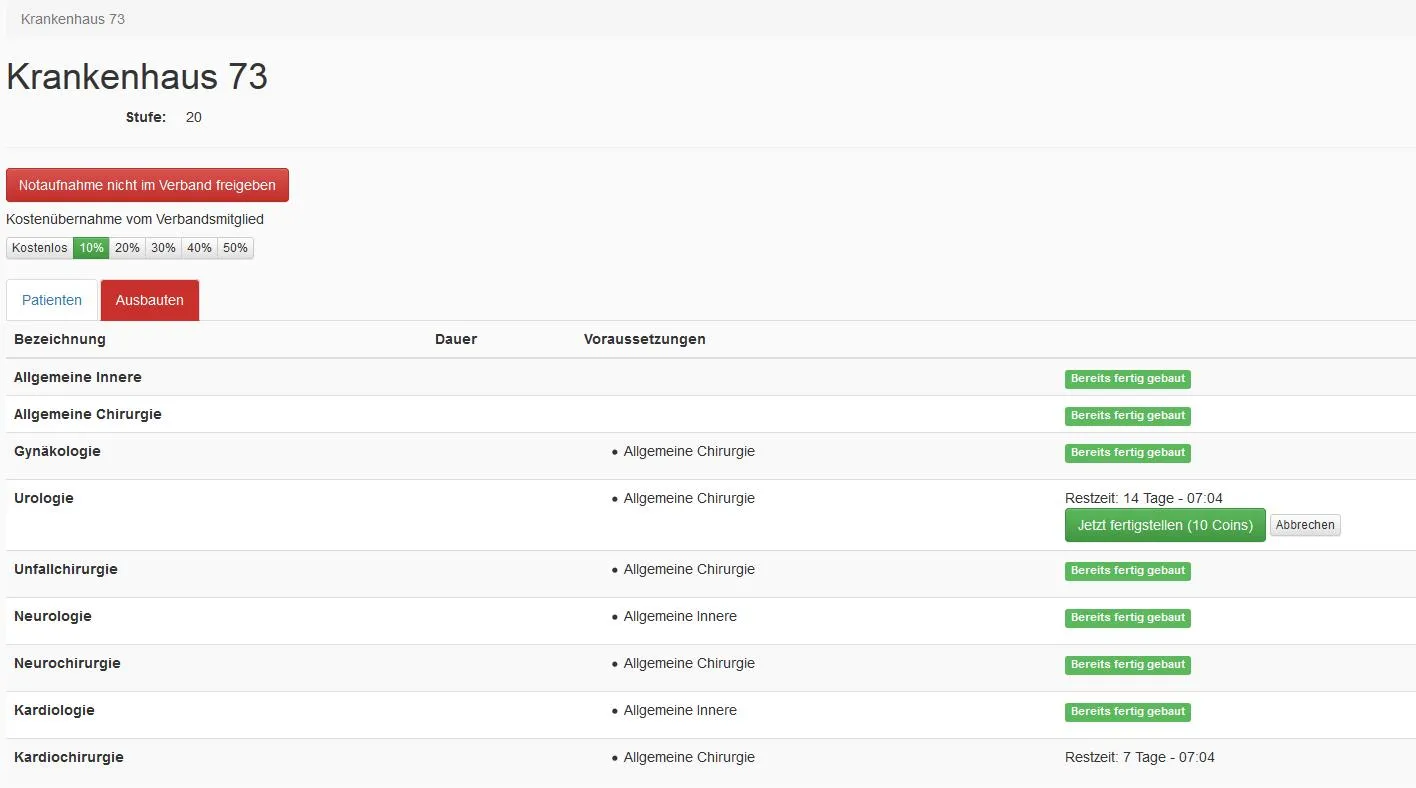The width and height of the screenshot is (1416, 788).
Task: Select the active 10% cost-sharing option
Action: [91, 248]
